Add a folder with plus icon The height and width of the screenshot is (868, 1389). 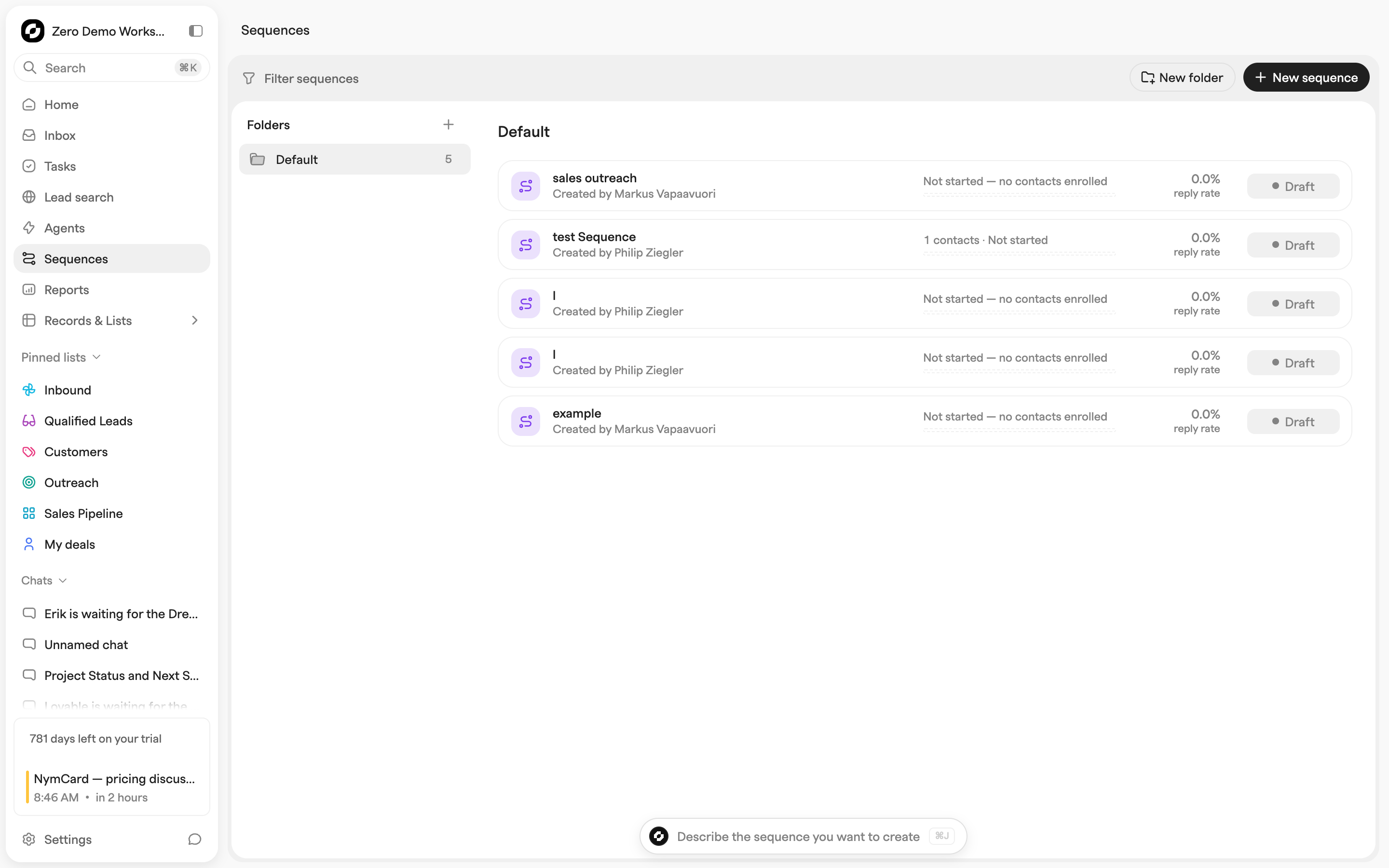(x=448, y=124)
